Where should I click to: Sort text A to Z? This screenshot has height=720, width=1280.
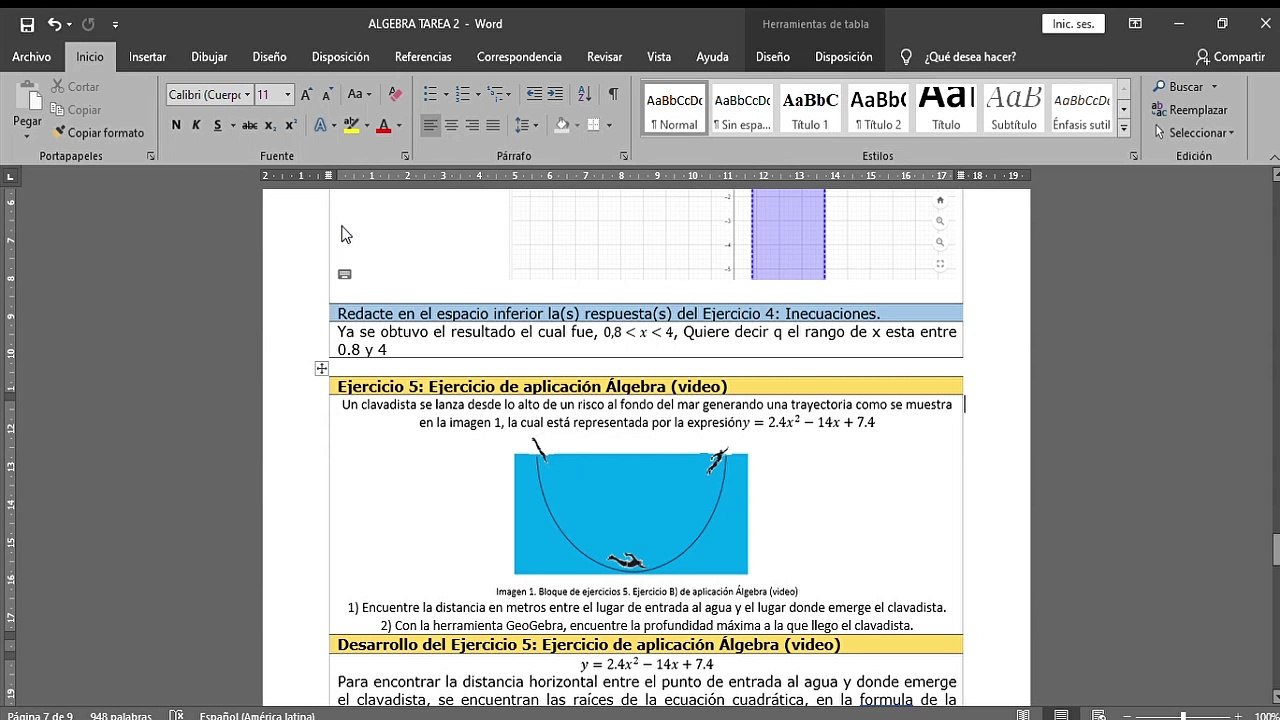coord(585,94)
